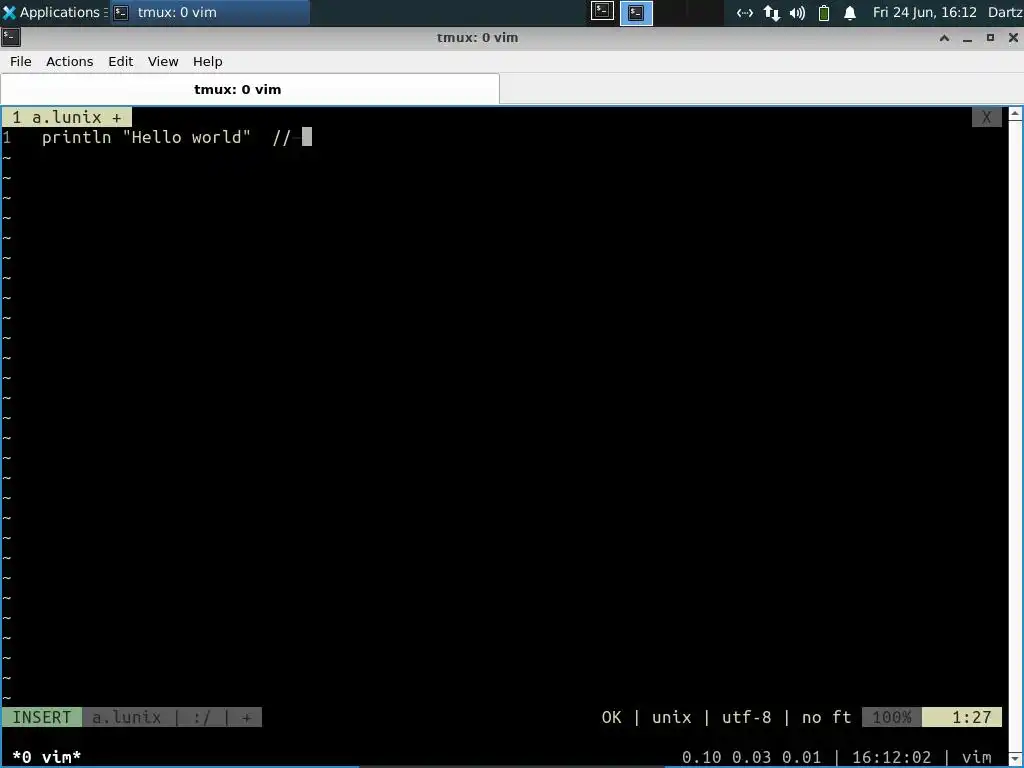Select the terminal tab tmux: 0 vim
This screenshot has height=768, width=1024.
250,89
